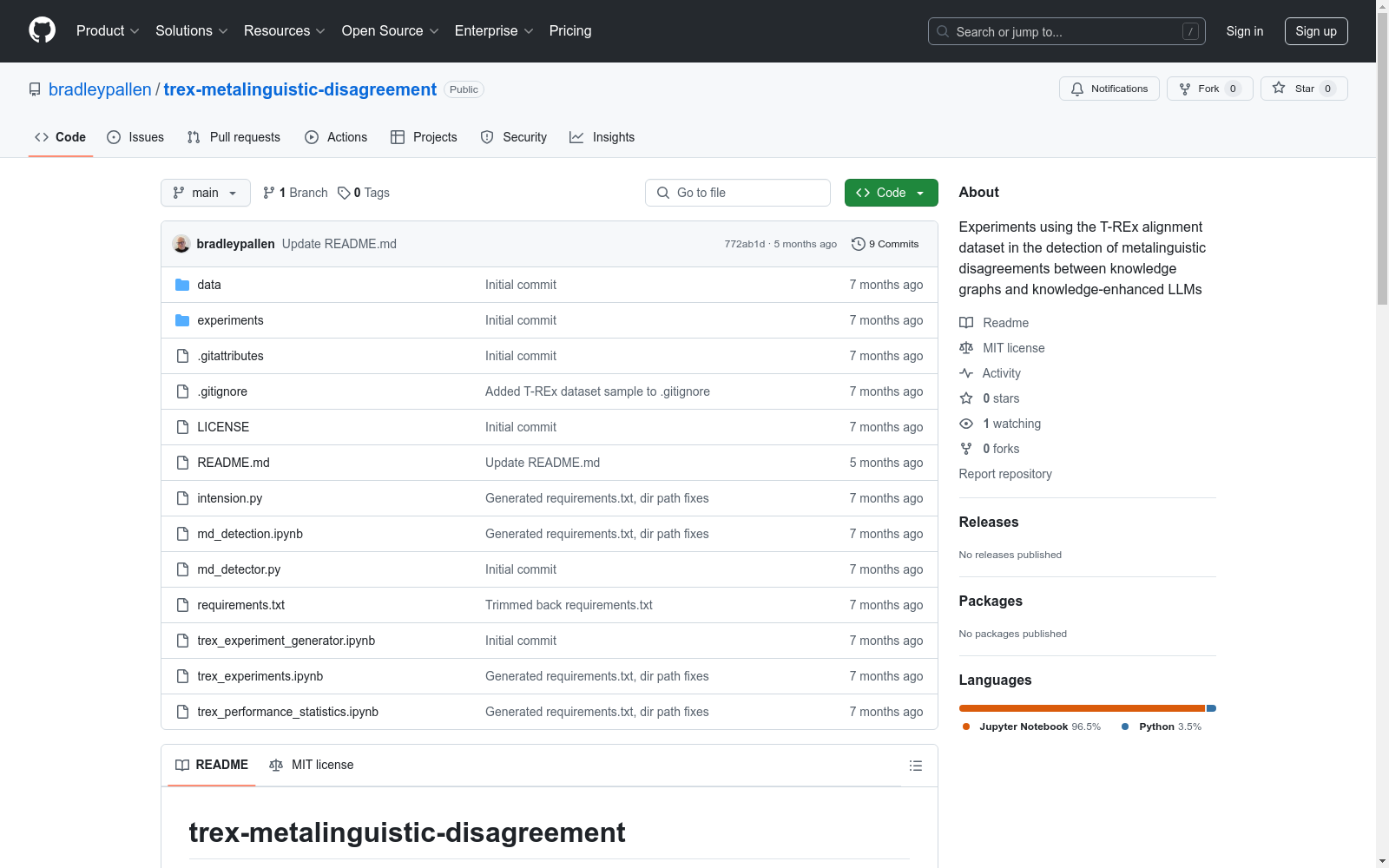The image size is (1389, 868).
Task: Click the magnifier icon in the top search box
Action: tap(943, 31)
